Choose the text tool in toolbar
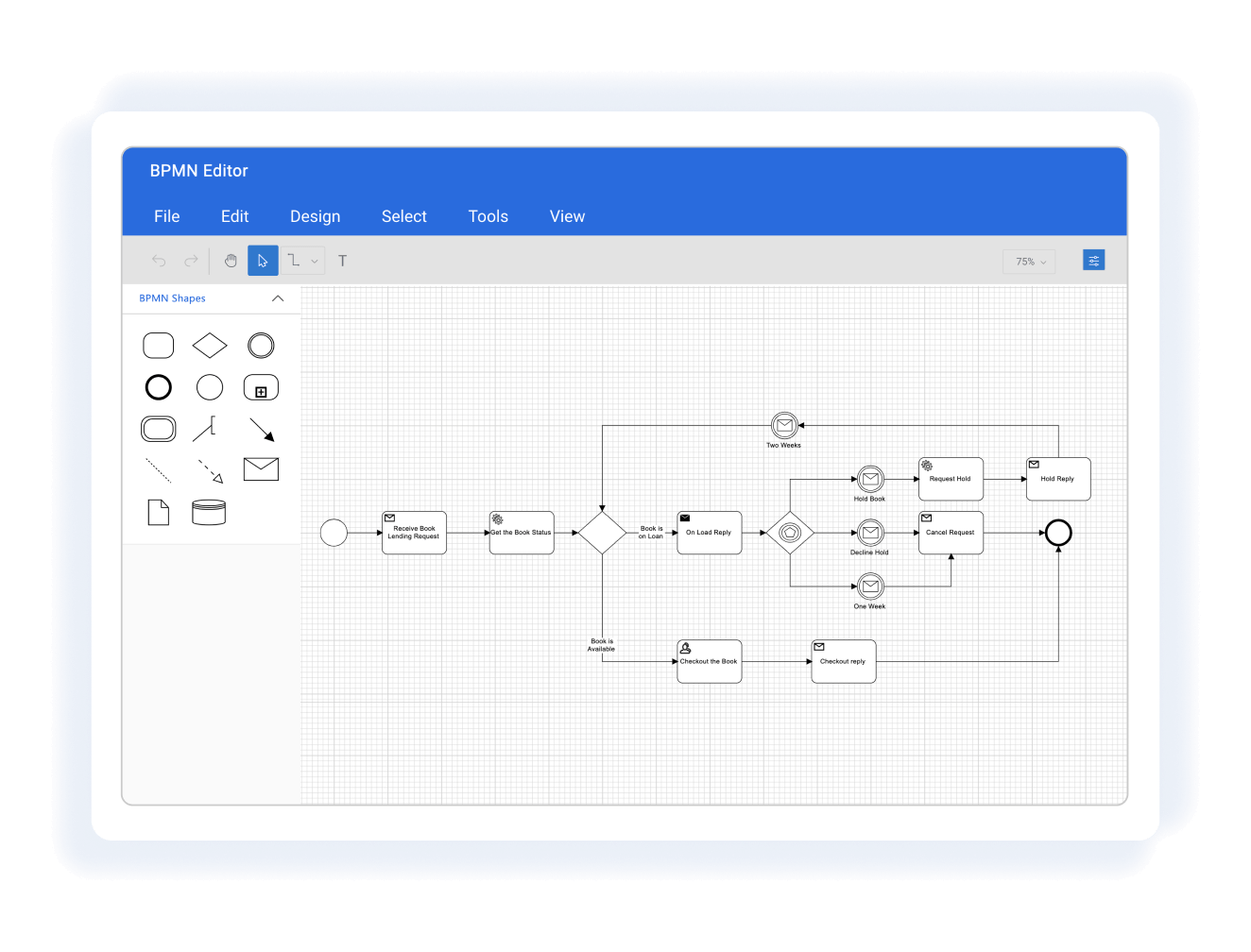 (342, 261)
